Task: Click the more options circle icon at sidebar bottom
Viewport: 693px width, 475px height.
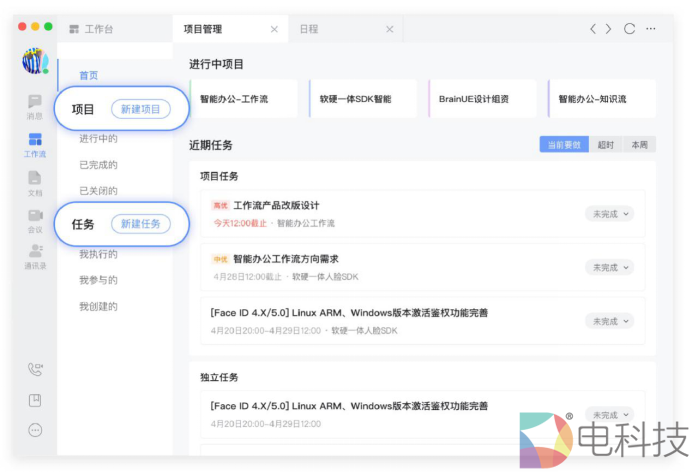Action: coord(35,430)
